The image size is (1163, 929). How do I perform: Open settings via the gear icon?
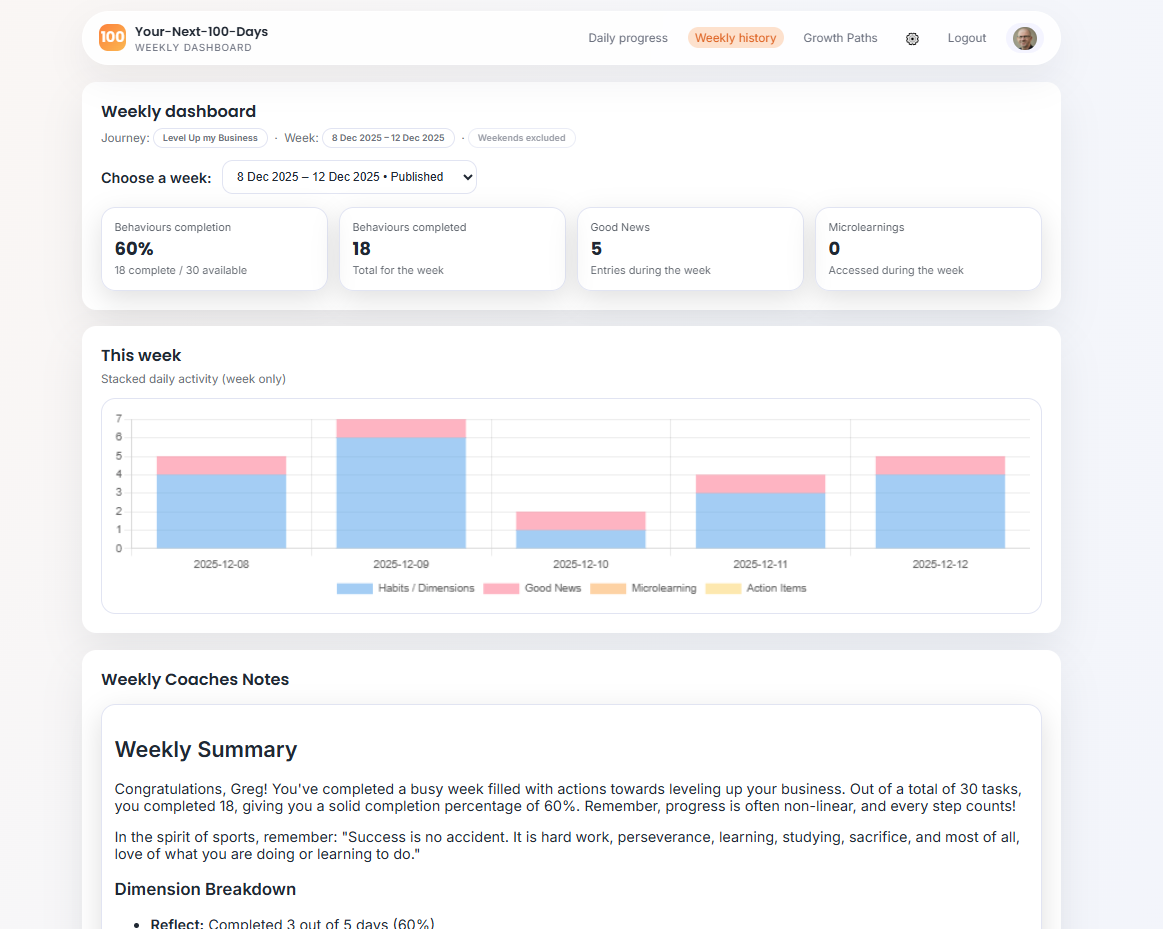click(912, 38)
